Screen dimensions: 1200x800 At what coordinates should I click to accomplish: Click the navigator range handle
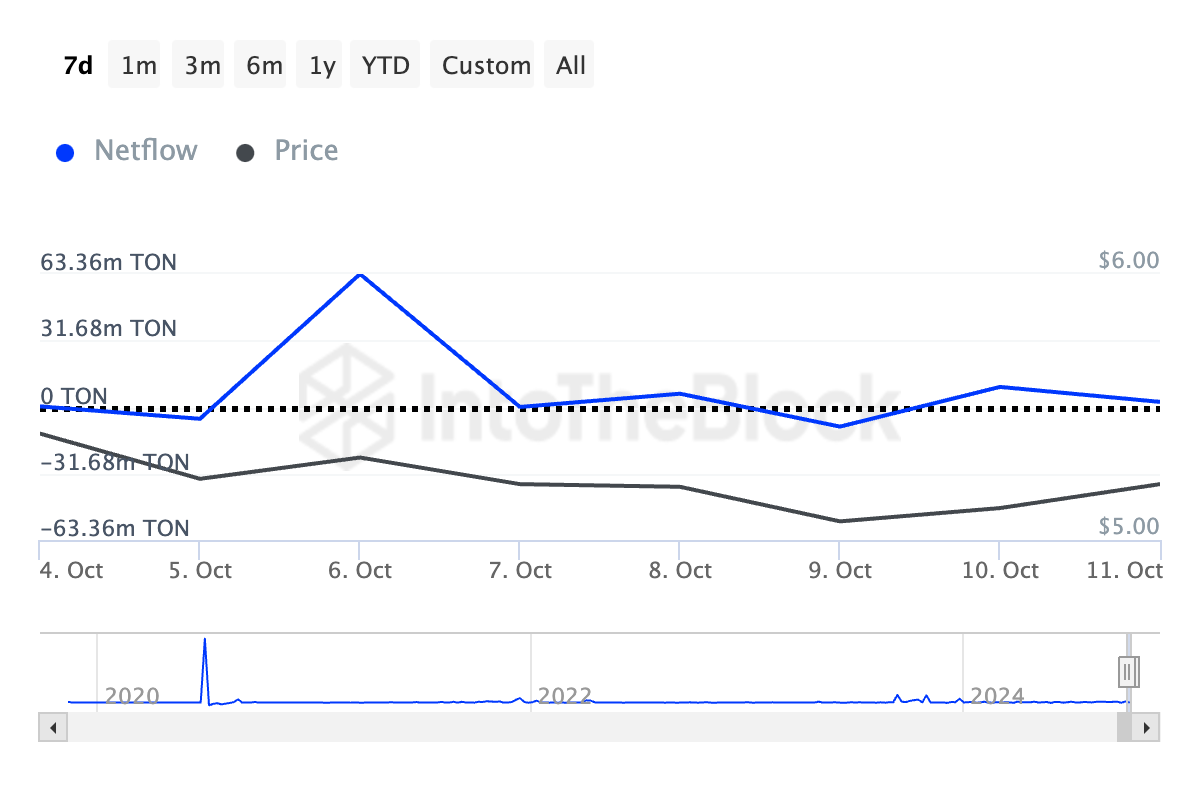pos(1128,670)
